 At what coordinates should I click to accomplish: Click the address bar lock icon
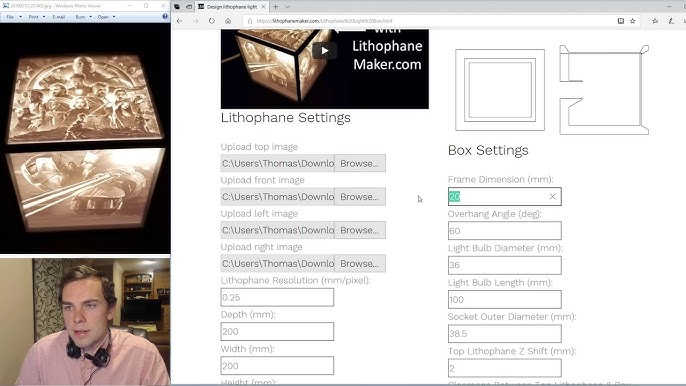pos(250,21)
